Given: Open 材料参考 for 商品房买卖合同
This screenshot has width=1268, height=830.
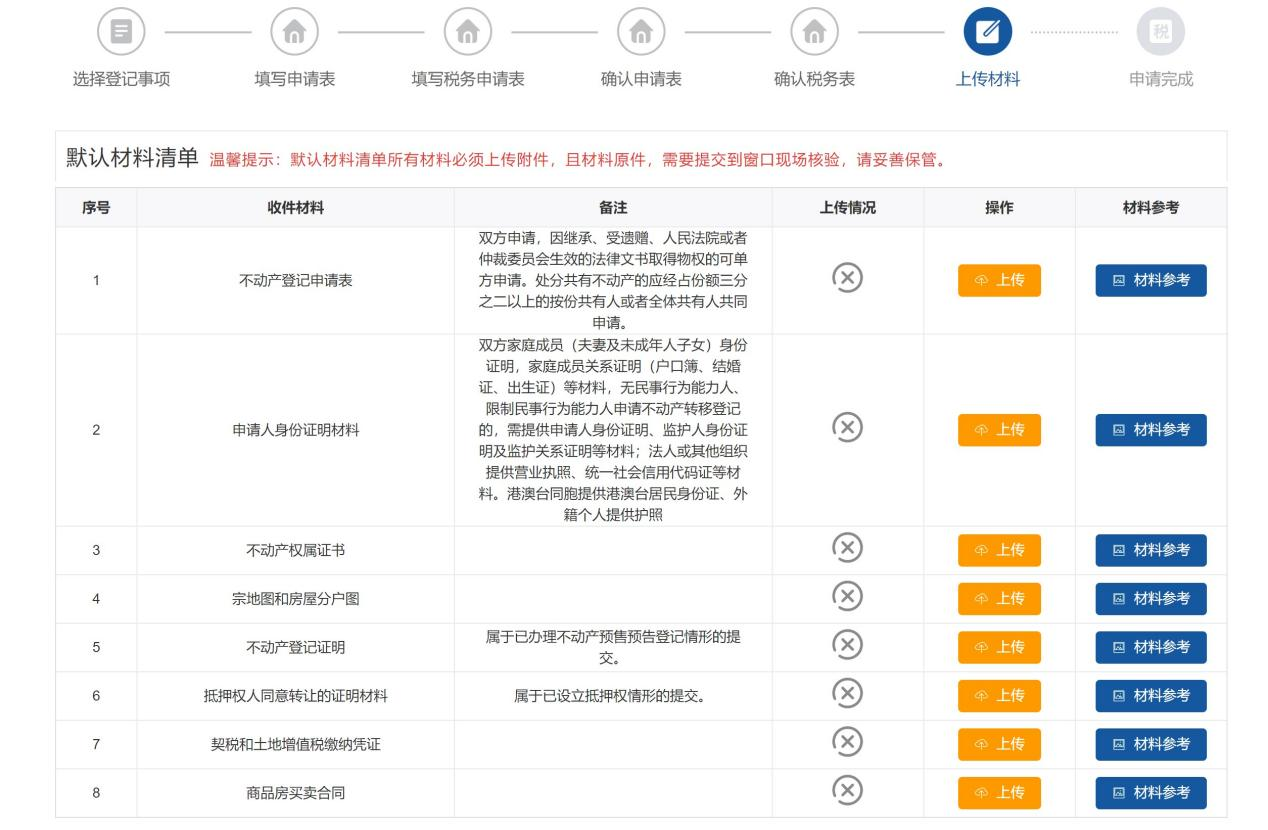Looking at the screenshot, I should pyautogui.click(x=1151, y=793).
